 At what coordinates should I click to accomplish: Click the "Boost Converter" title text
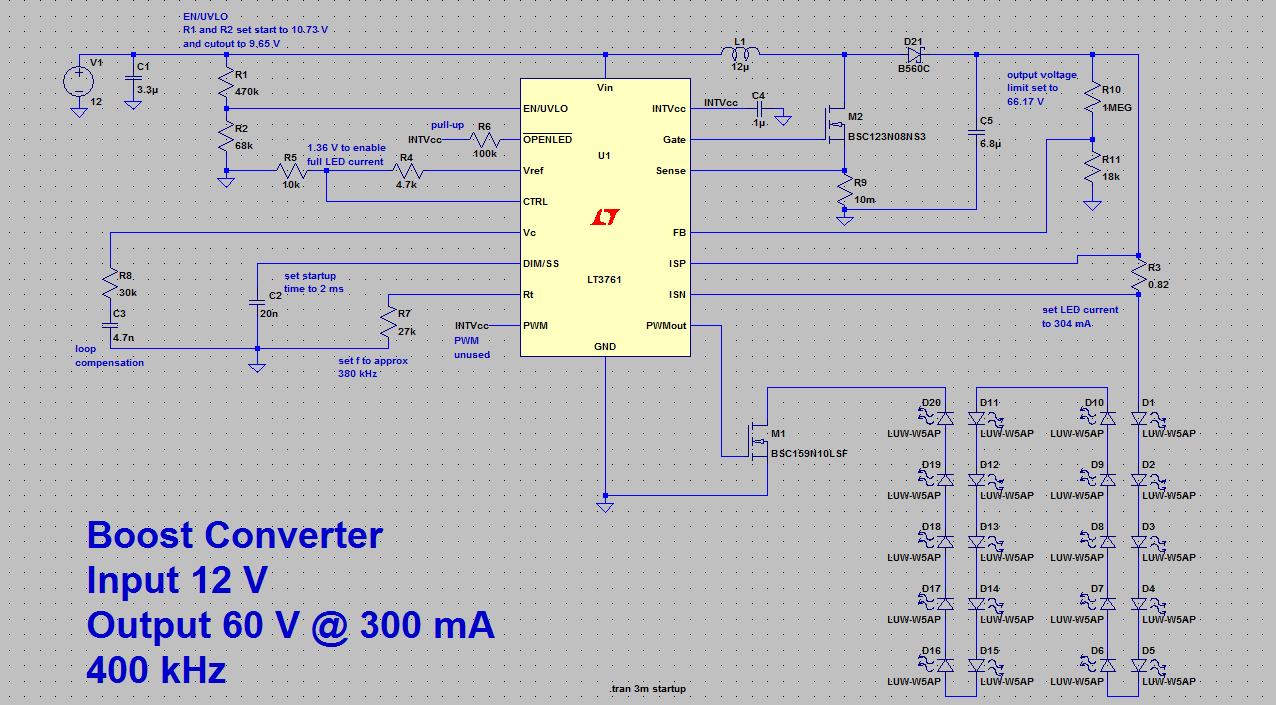tap(235, 536)
